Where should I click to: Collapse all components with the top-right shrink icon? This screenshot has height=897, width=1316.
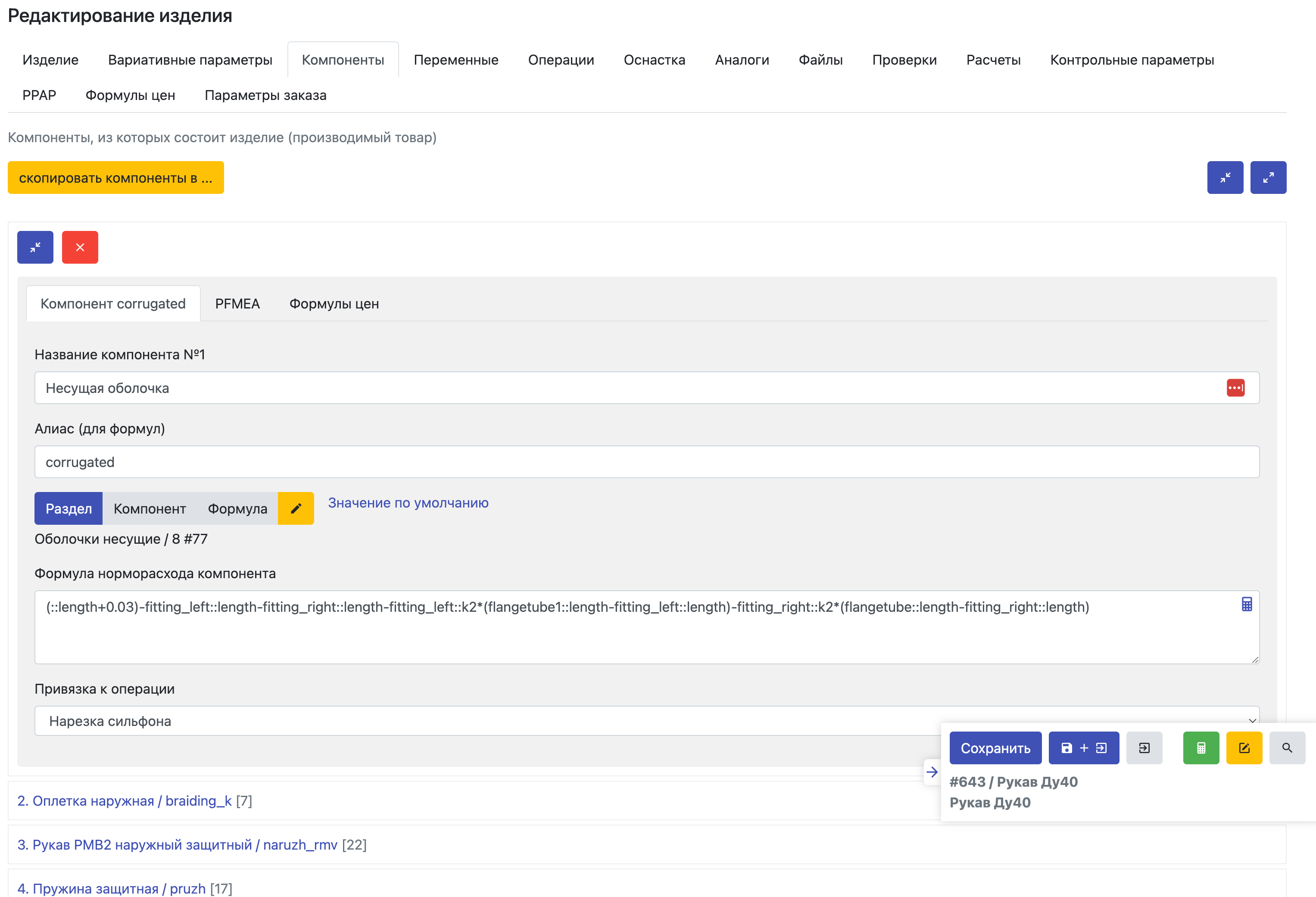coord(1225,177)
